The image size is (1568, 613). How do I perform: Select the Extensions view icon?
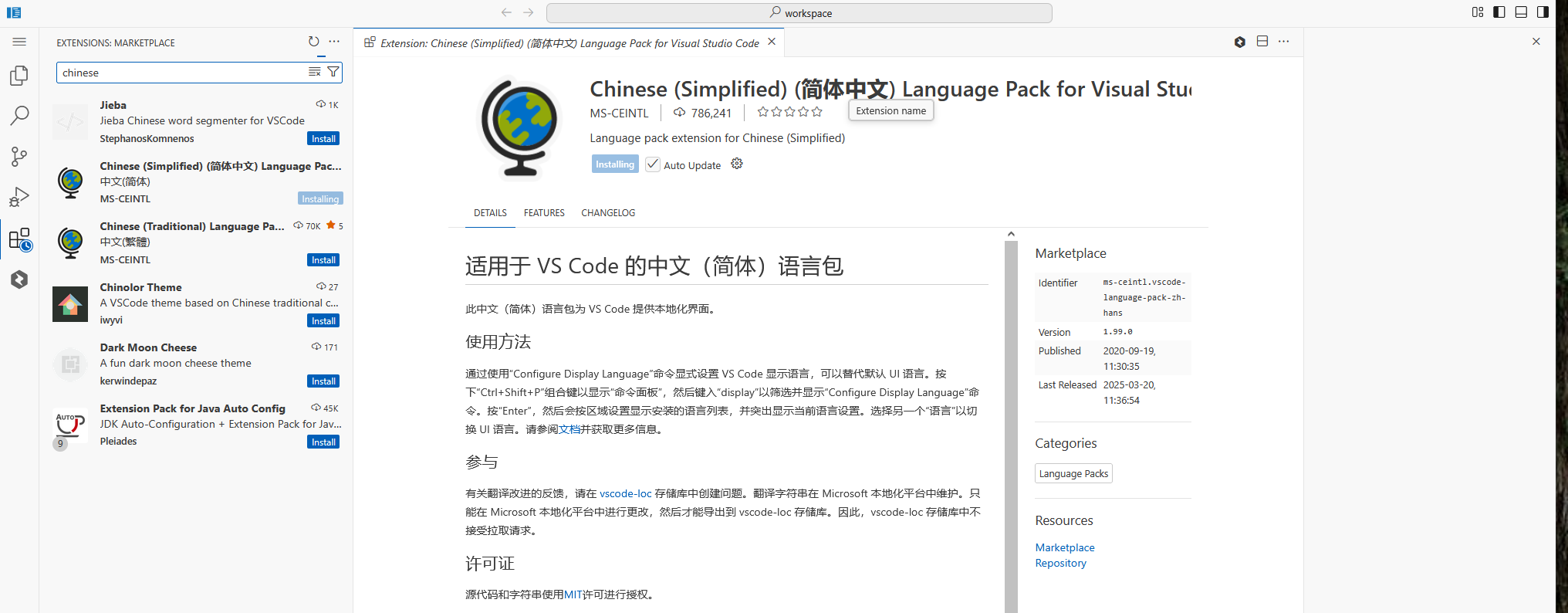(19, 239)
